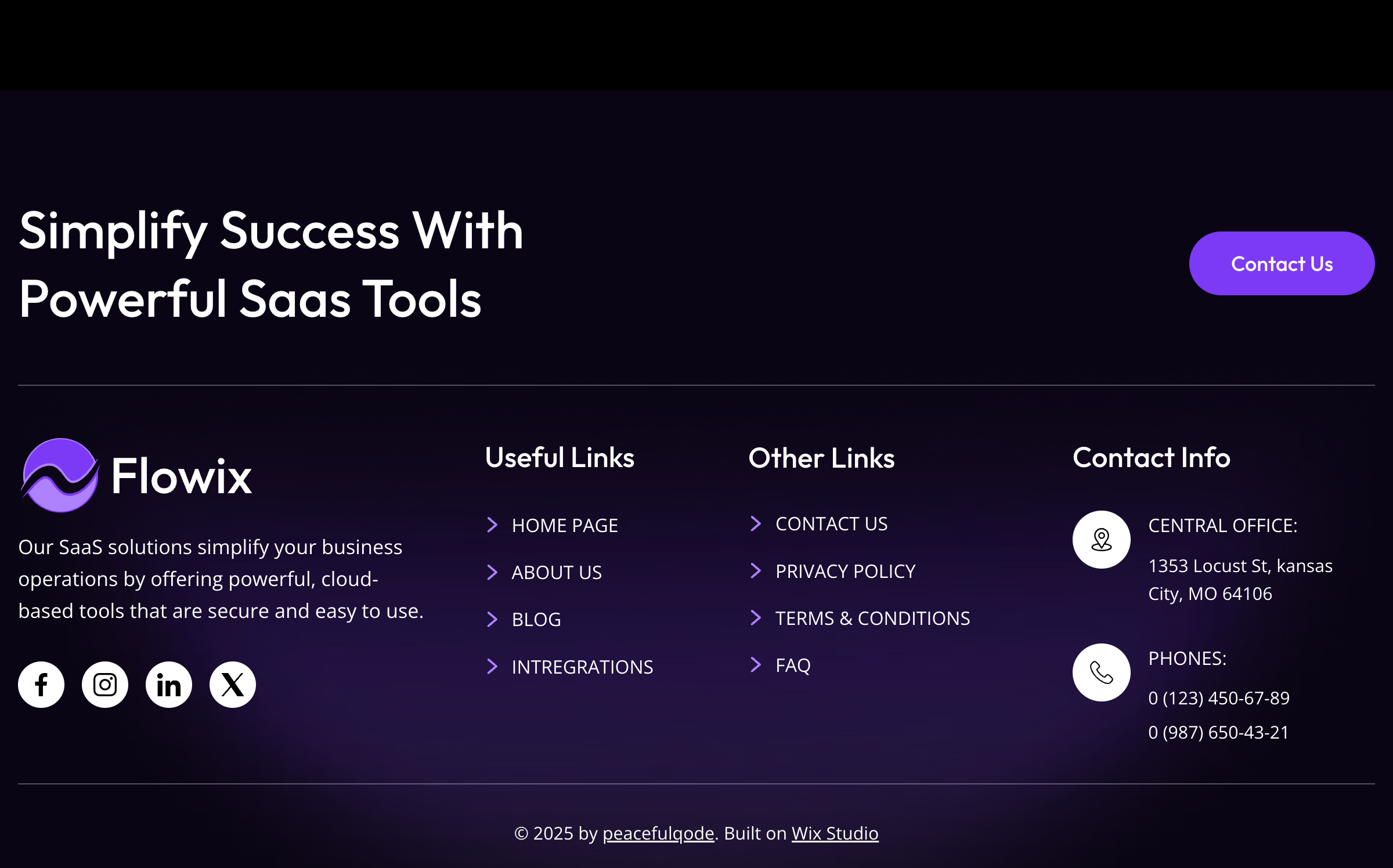Call the 0 (123) 450-67-89 number
Viewport: 1393px width, 868px height.
(1218, 698)
